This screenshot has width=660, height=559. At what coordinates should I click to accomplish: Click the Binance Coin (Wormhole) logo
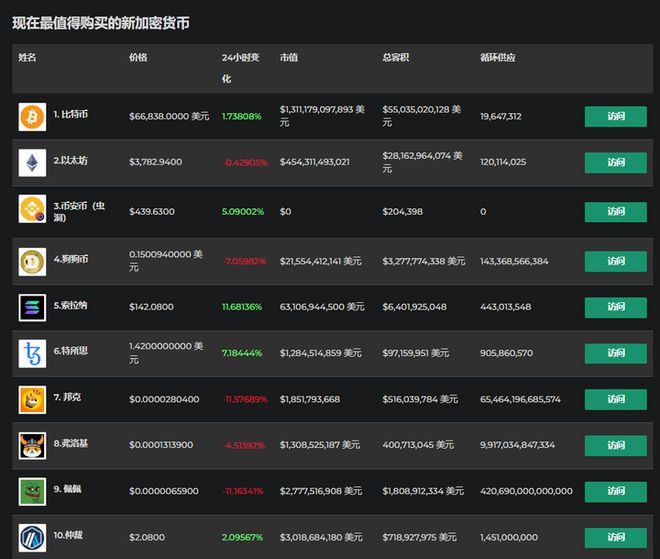coord(32,210)
